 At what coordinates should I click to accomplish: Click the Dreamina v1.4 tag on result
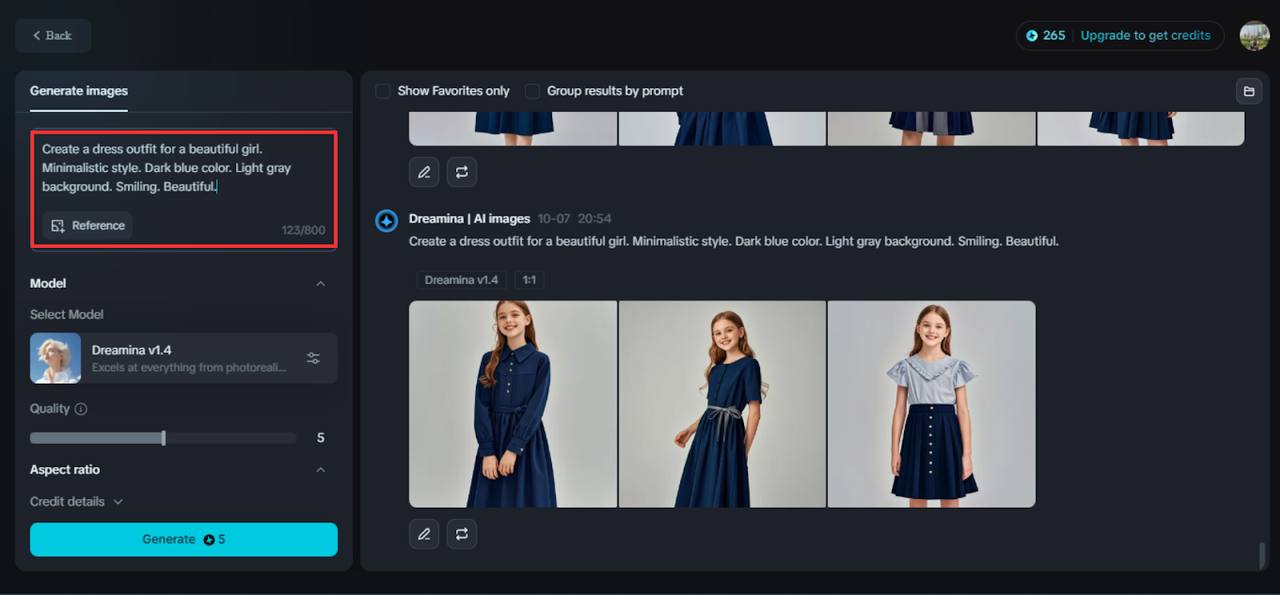pyautogui.click(x=461, y=280)
